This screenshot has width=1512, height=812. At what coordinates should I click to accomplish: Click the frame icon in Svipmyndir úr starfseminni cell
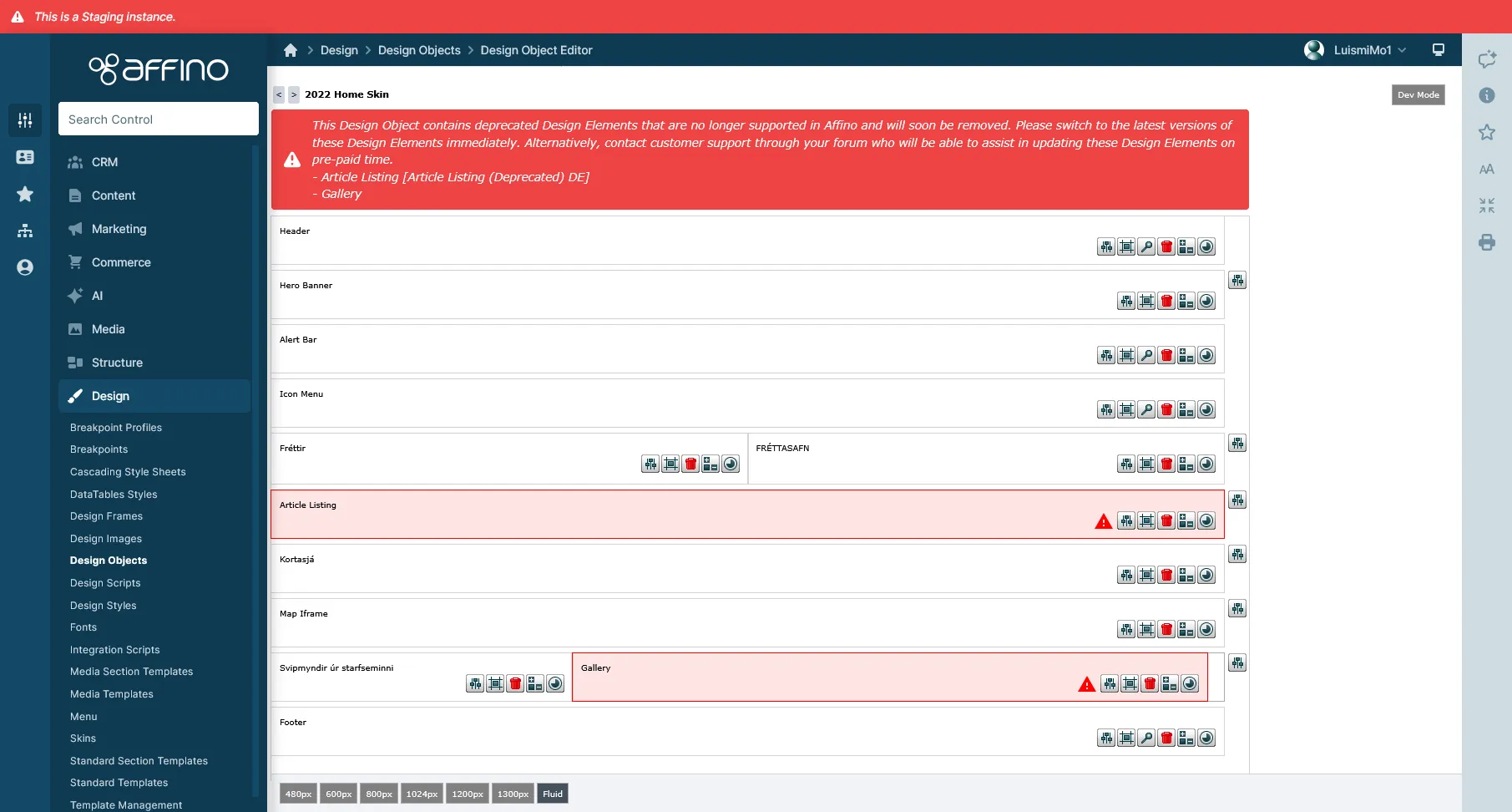[x=495, y=683]
